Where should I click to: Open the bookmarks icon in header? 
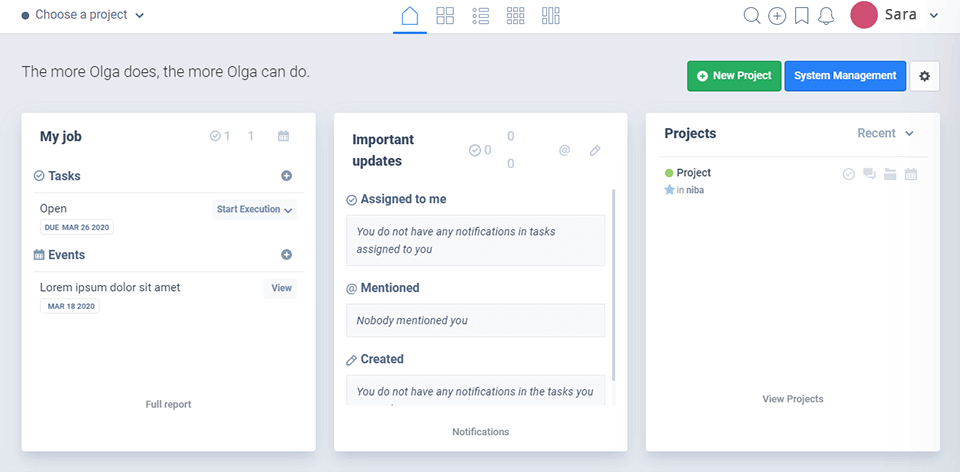click(802, 15)
